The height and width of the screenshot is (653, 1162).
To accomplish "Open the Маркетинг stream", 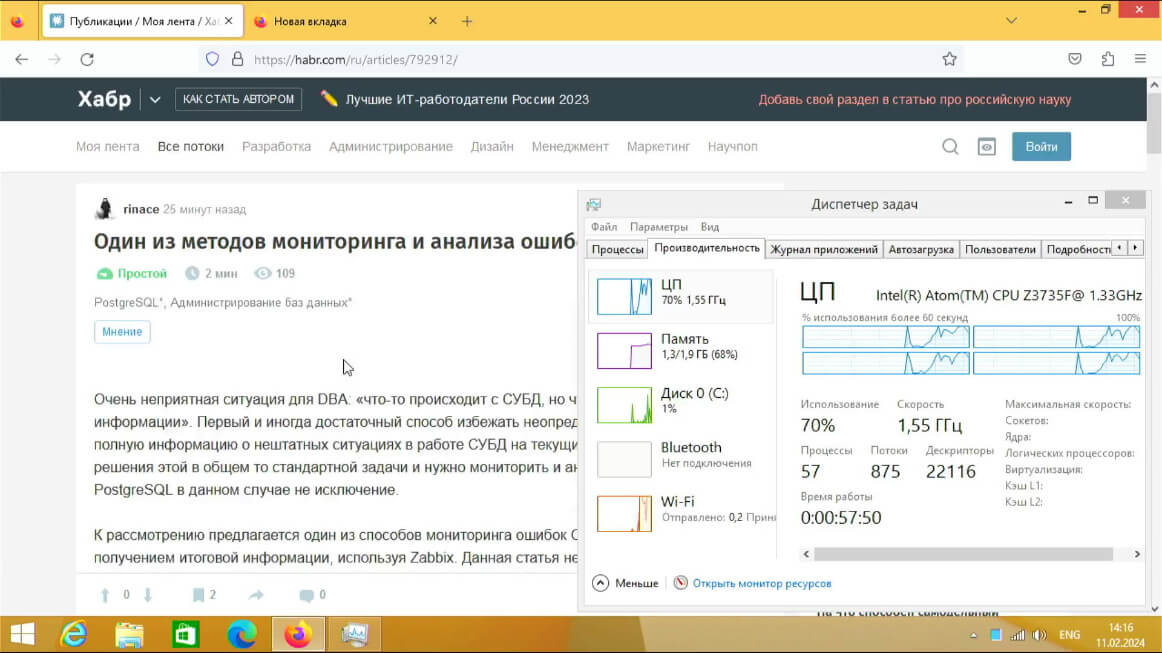I will pyautogui.click(x=658, y=147).
